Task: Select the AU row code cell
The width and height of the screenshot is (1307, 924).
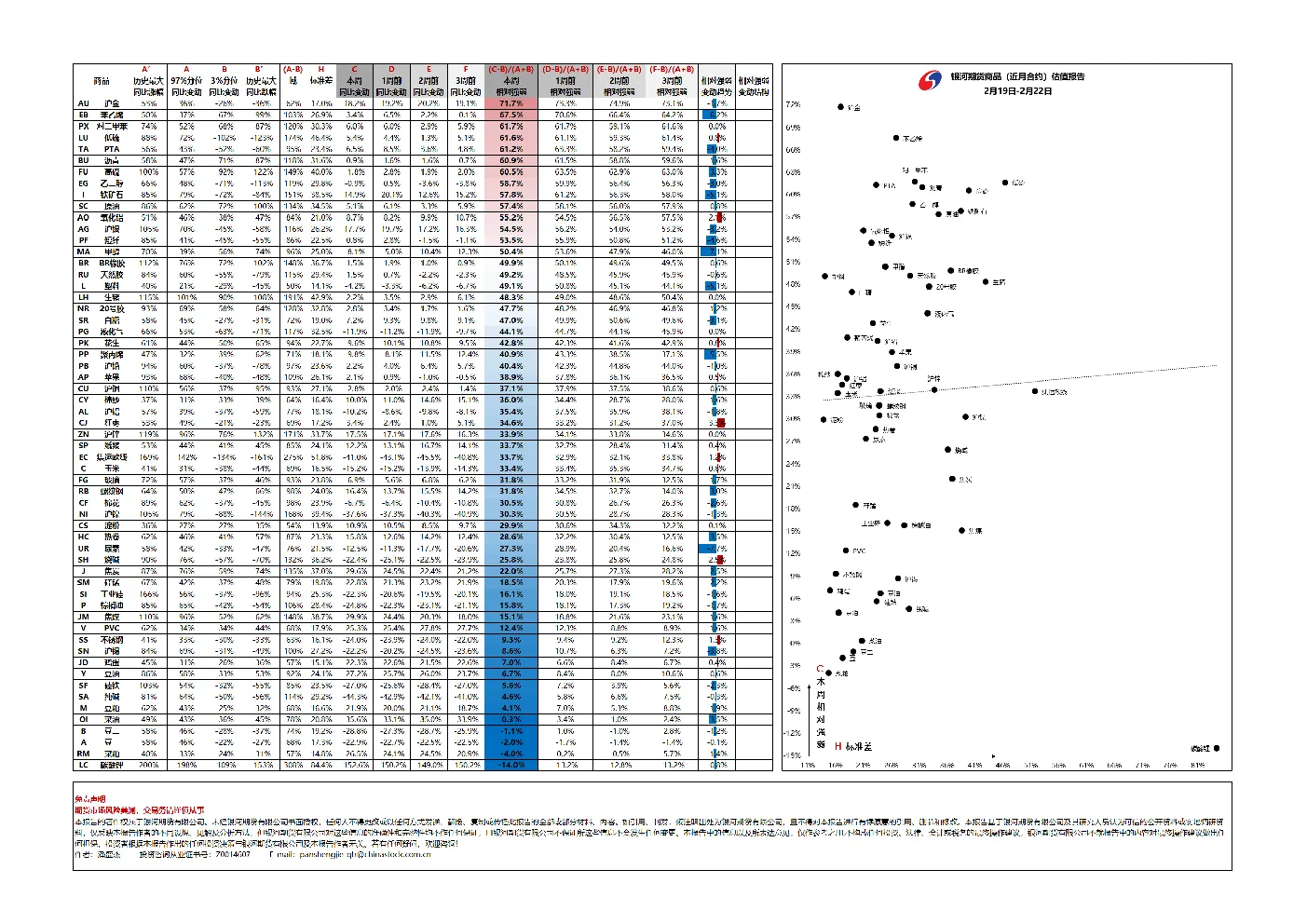Action: [84, 103]
